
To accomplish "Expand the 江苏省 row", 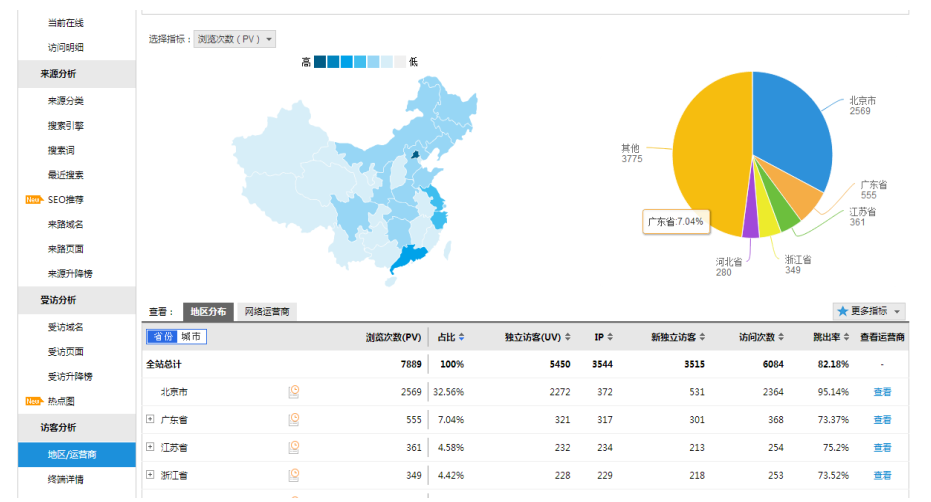I will (150, 447).
